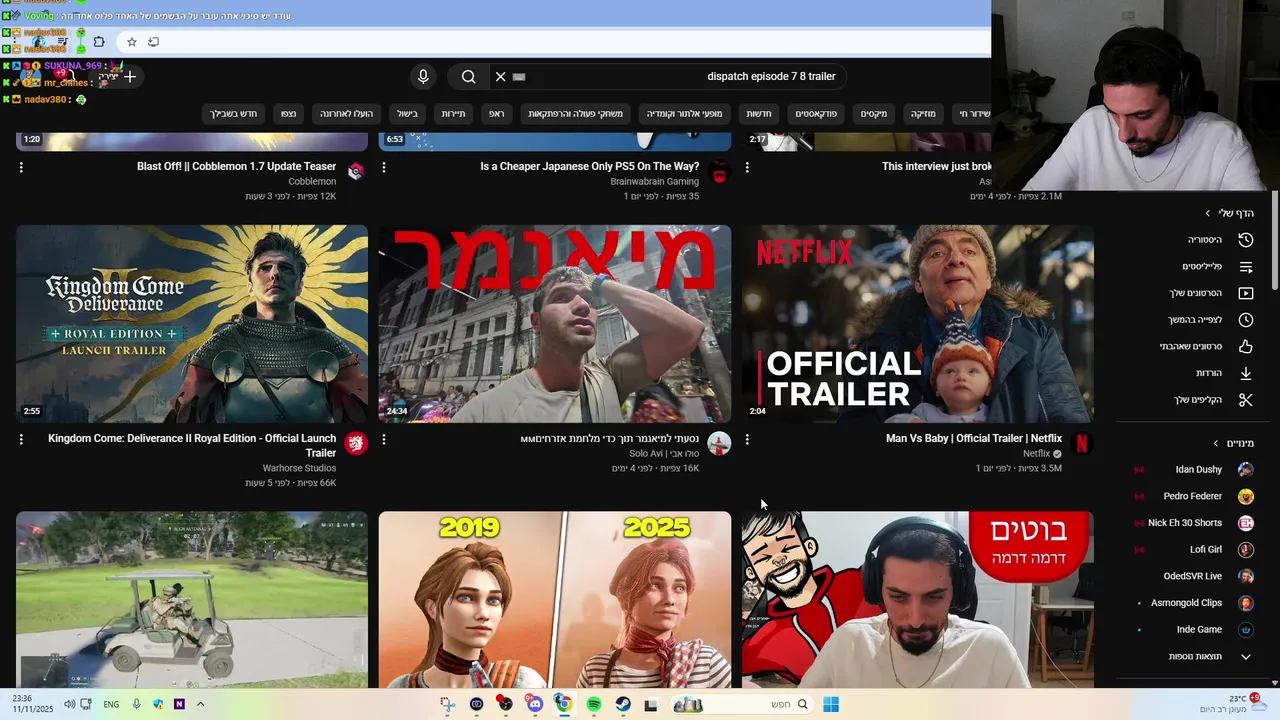Select the 'בישול' filter chip
Image resolution: width=1280 pixels, height=720 pixels.
tap(407, 114)
